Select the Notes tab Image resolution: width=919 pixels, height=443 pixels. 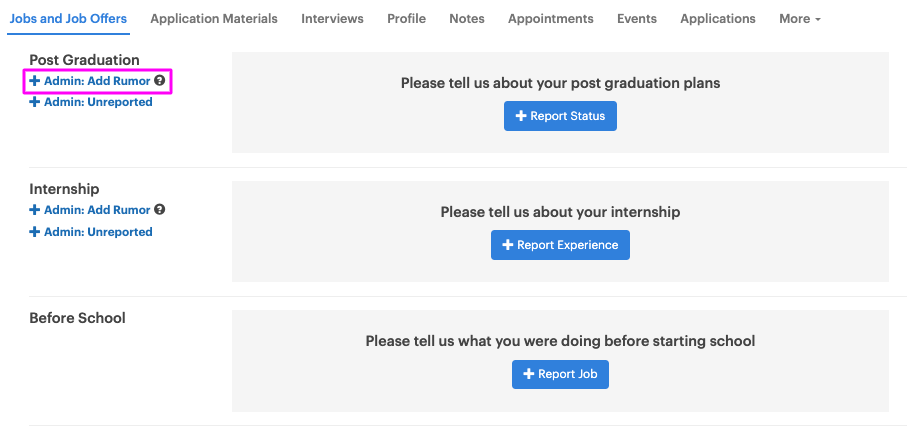[x=467, y=19]
